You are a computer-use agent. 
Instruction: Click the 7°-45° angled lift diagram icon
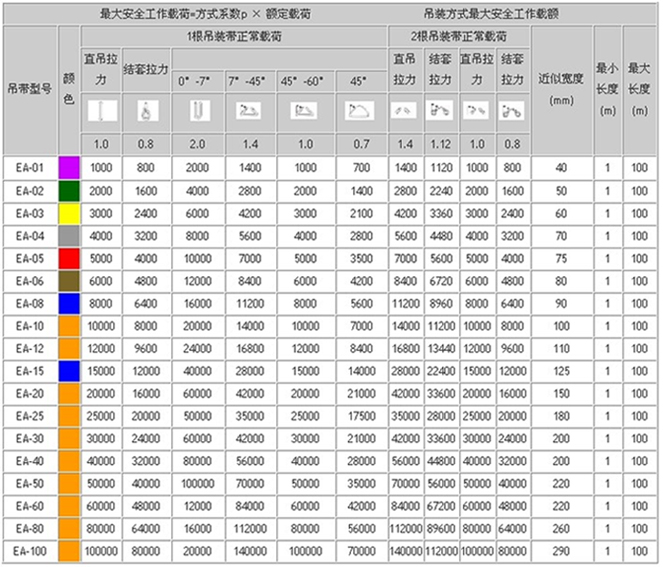tap(248, 111)
